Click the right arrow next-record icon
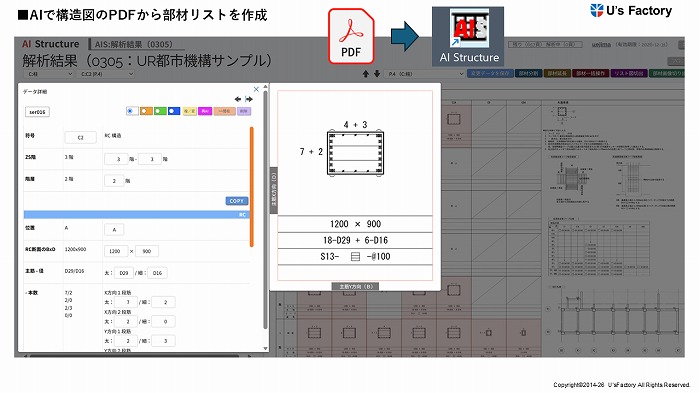 (x=249, y=99)
